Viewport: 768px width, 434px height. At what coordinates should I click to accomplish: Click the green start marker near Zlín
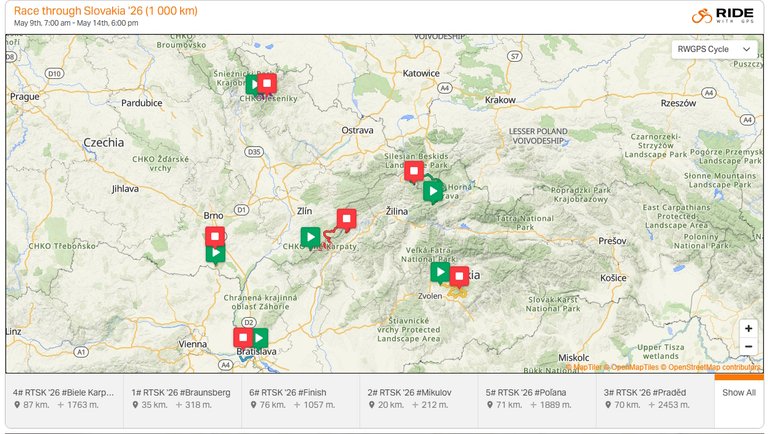311,237
